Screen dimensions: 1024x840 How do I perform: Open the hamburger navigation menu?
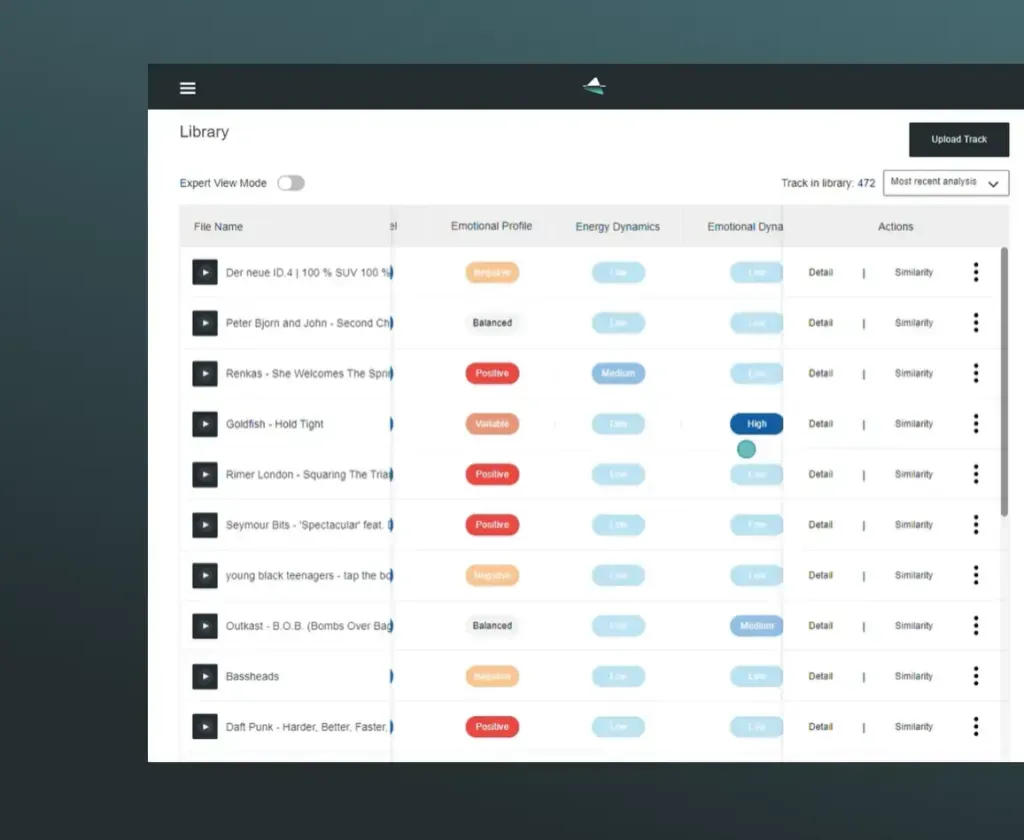pos(187,87)
